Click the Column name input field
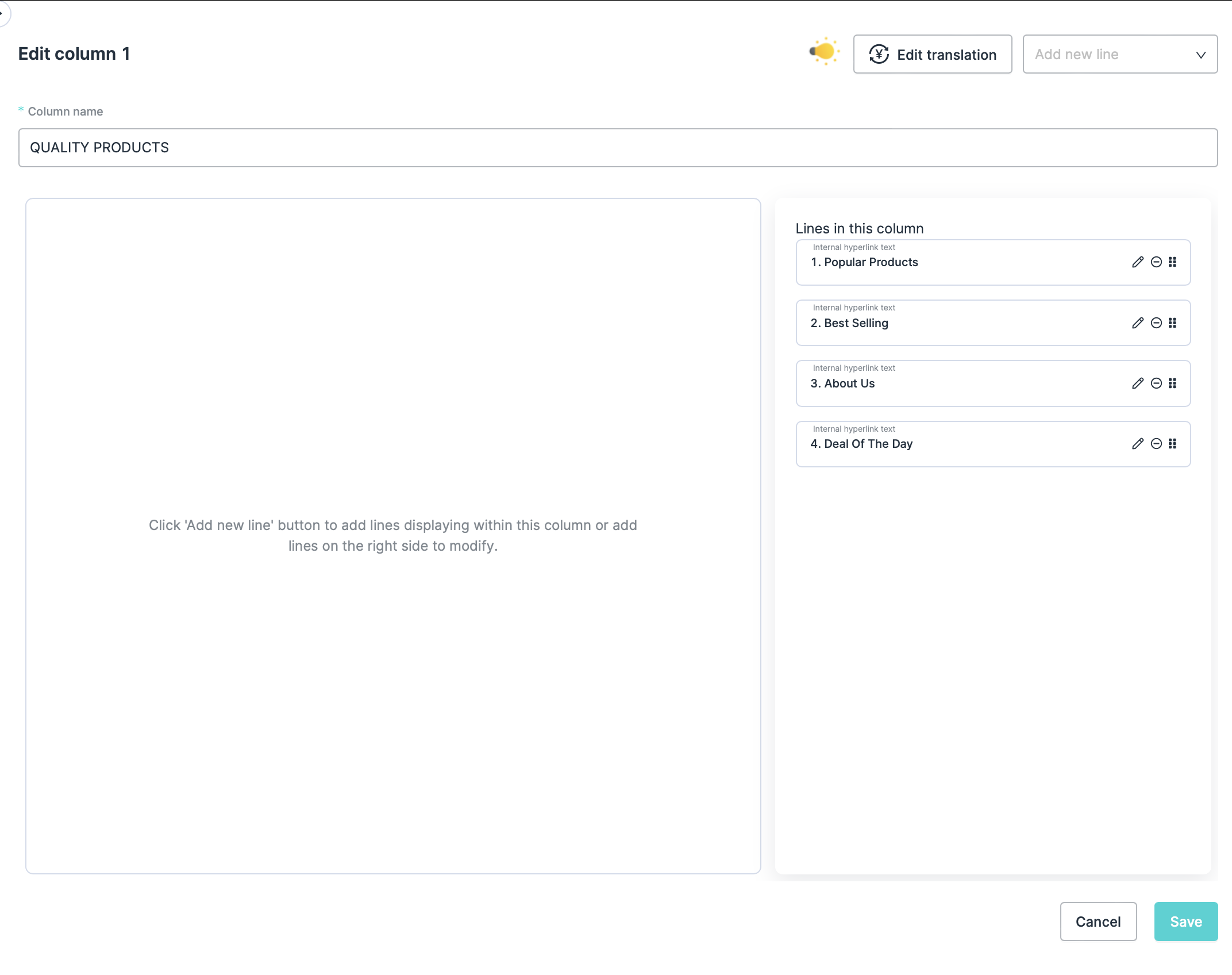Image resolution: width=1232 pixels, height=975 pixels. coord(618,148)
